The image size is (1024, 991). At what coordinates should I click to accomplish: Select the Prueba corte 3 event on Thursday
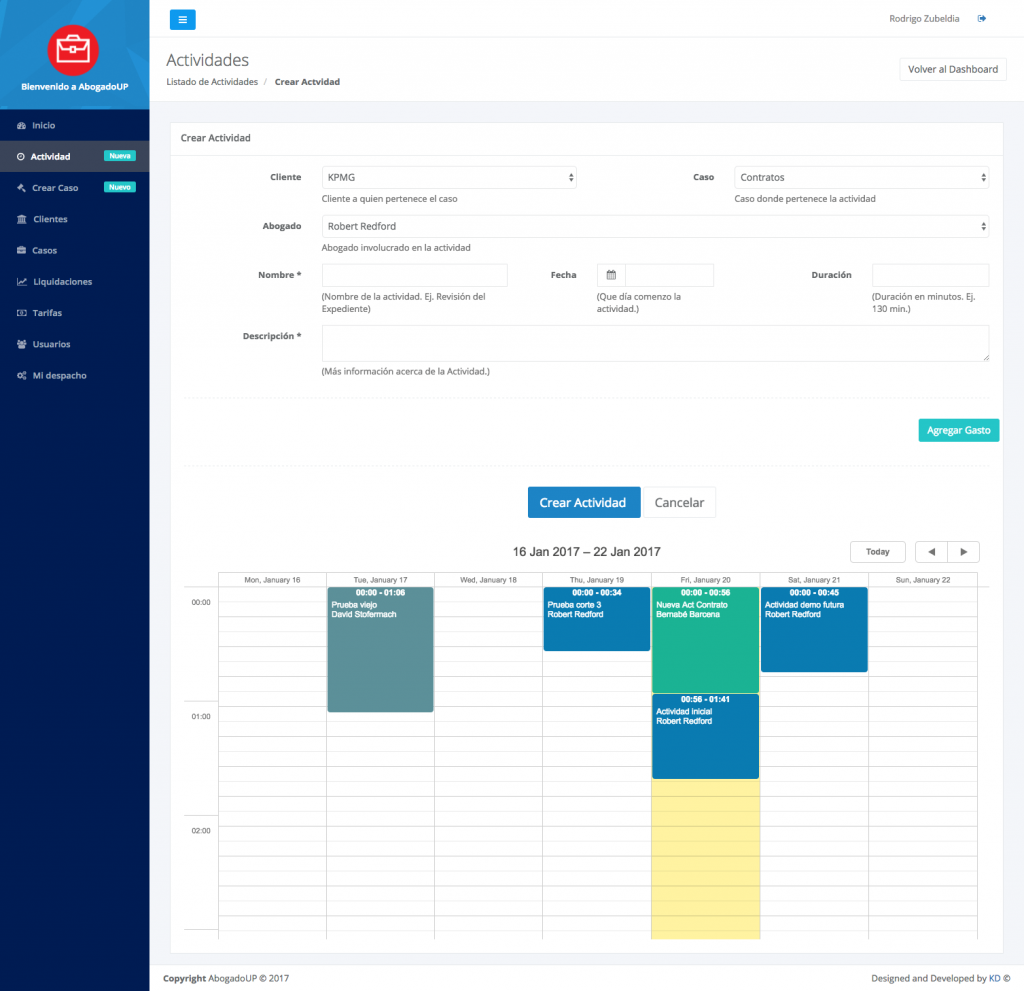tap(597, 619)
